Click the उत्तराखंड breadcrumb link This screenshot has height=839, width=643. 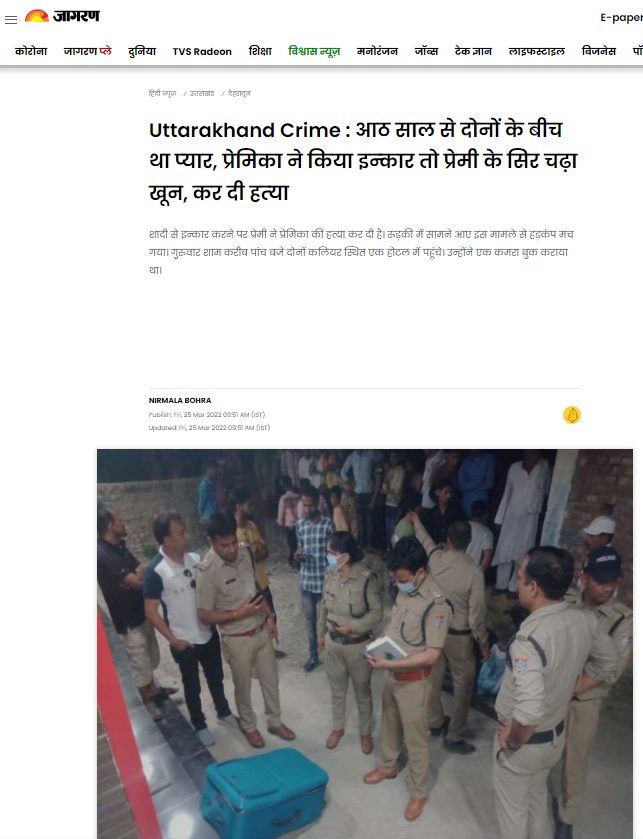202,94
